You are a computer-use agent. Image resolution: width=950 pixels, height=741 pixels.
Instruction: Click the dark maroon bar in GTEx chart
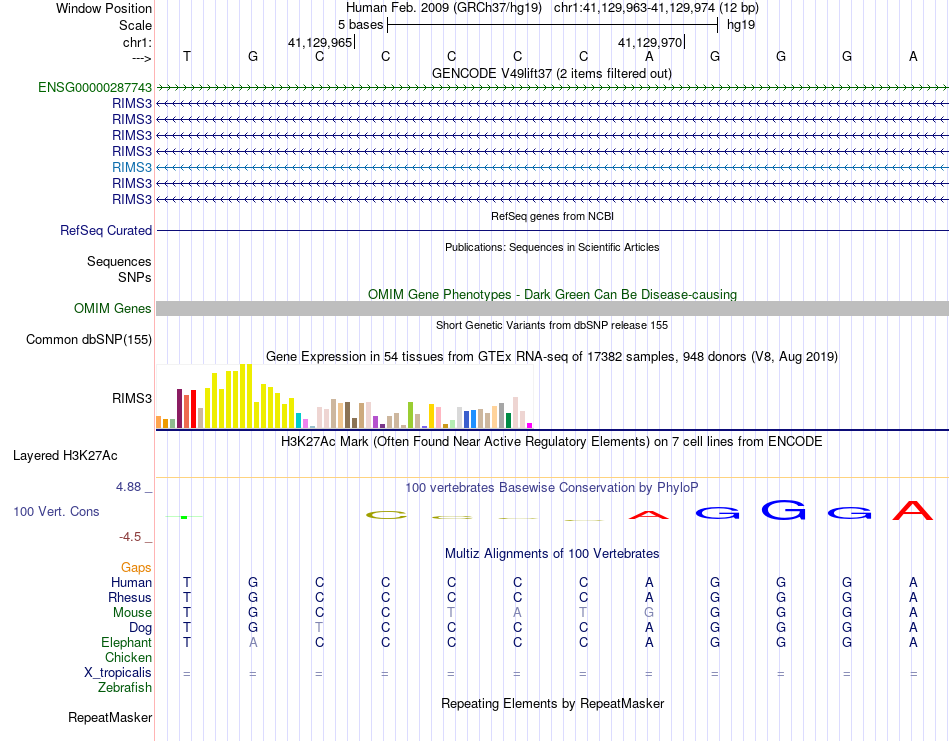179,408
